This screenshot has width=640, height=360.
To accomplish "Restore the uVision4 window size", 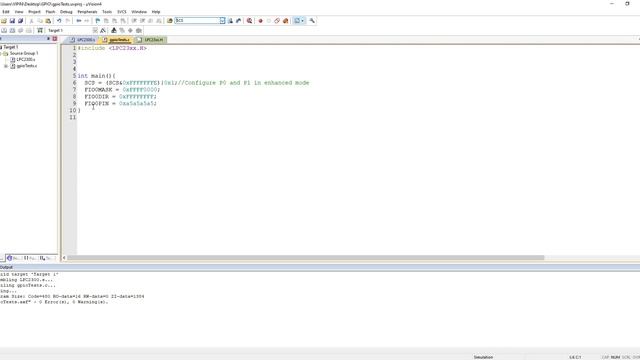I will tap(627, 4).
